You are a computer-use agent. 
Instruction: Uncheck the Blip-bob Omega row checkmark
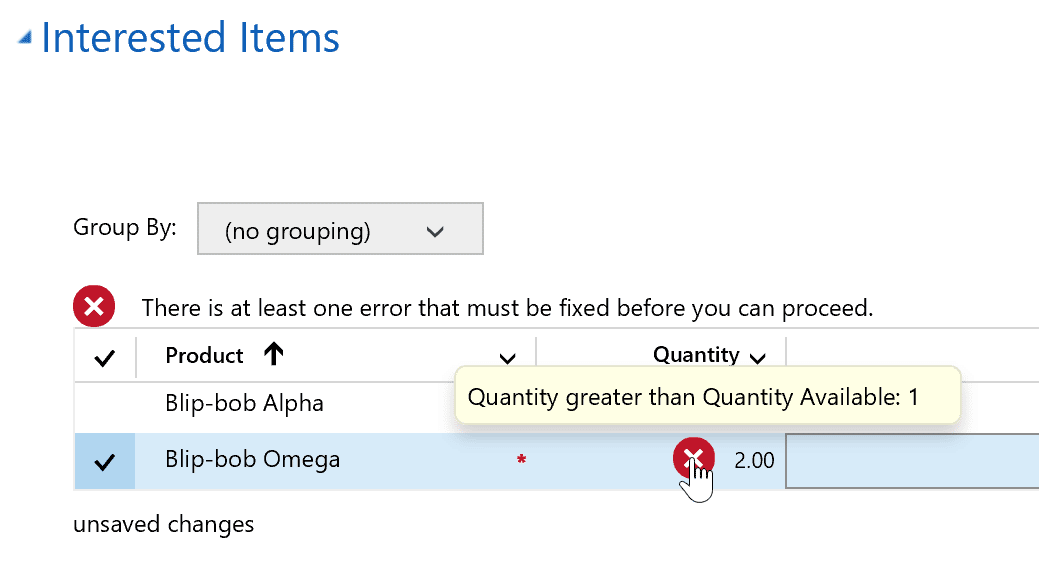point(105,461)
